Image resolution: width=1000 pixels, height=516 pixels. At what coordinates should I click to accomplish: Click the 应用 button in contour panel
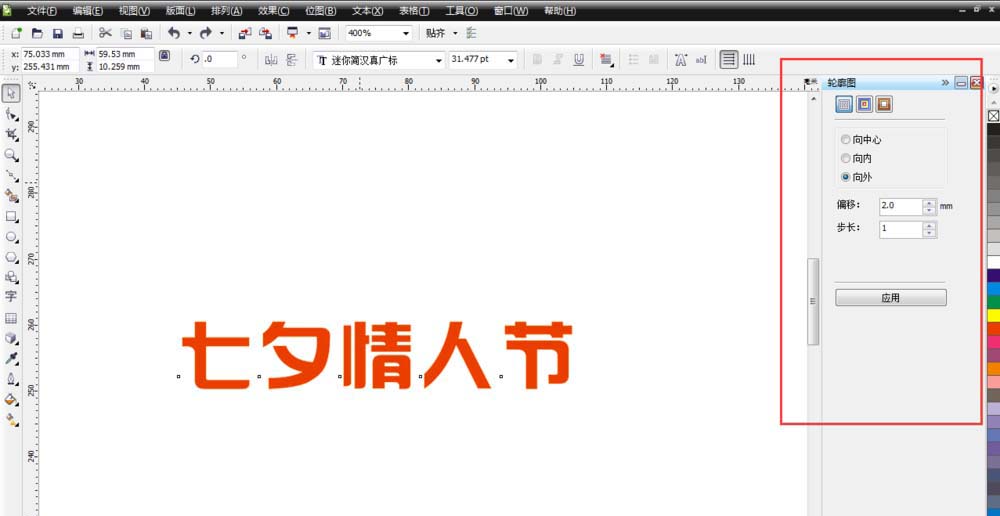tap(890, 298)
